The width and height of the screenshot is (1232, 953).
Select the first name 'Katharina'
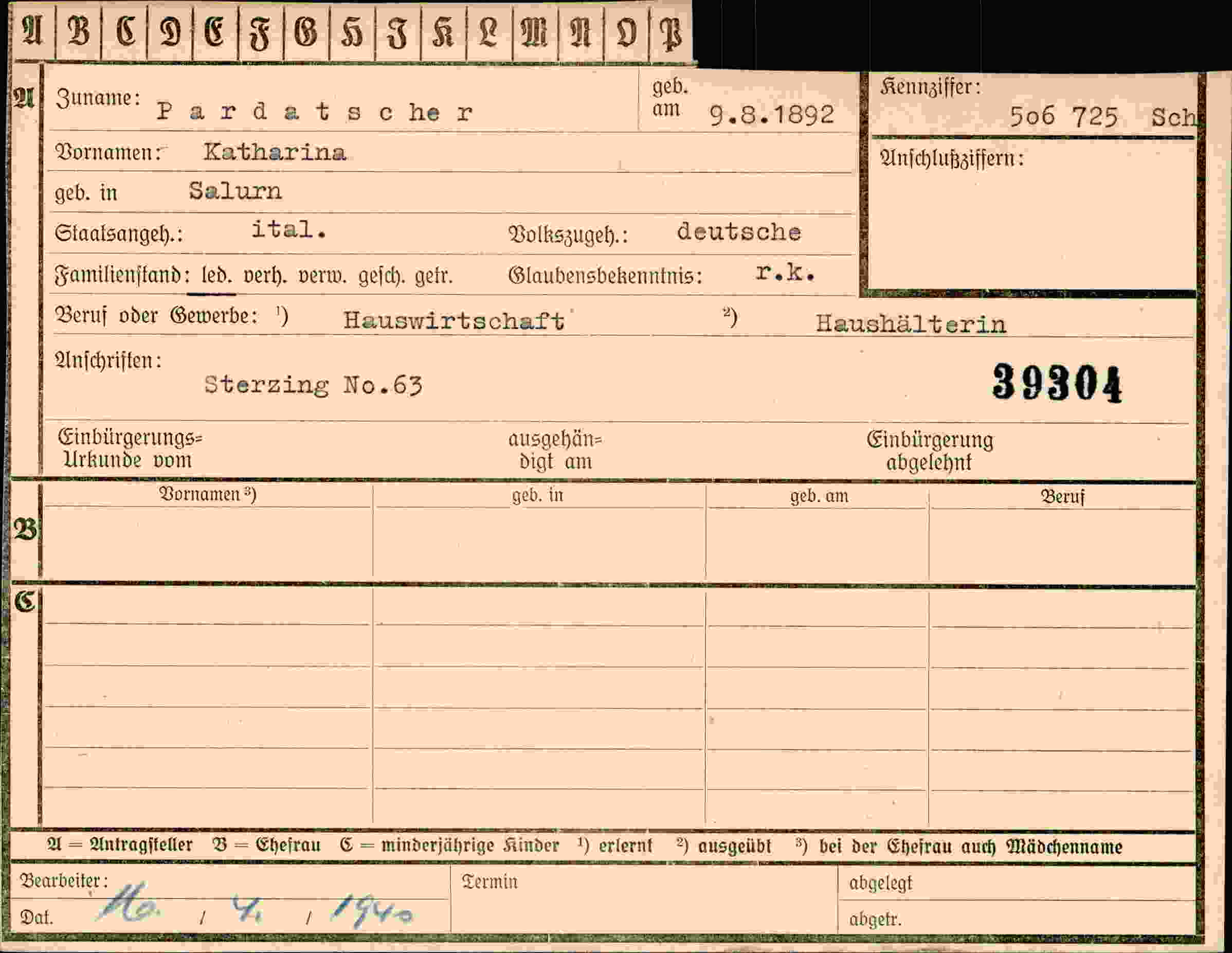pos(275,152)
